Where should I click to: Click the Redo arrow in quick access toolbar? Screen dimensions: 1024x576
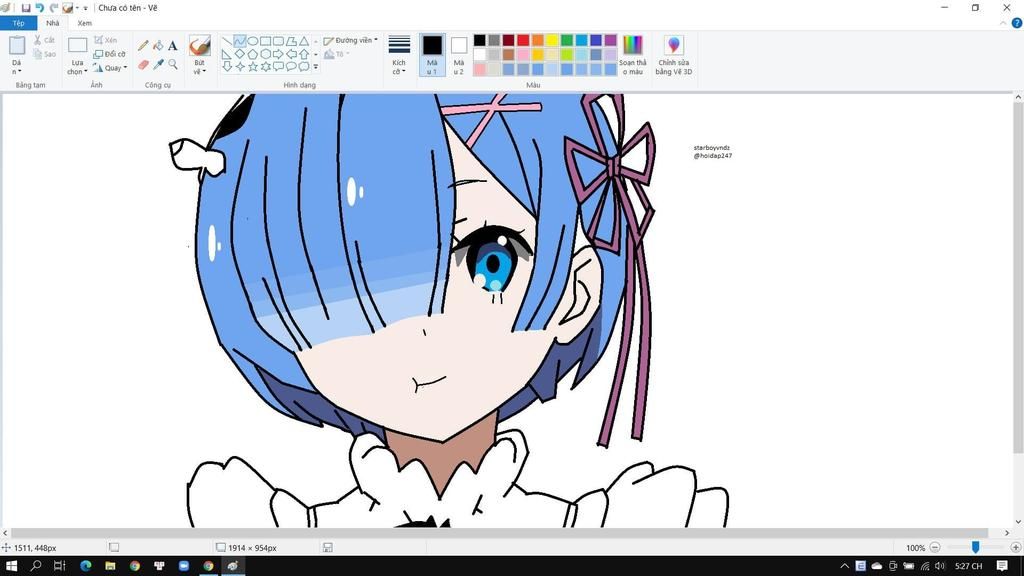point(54,8)
